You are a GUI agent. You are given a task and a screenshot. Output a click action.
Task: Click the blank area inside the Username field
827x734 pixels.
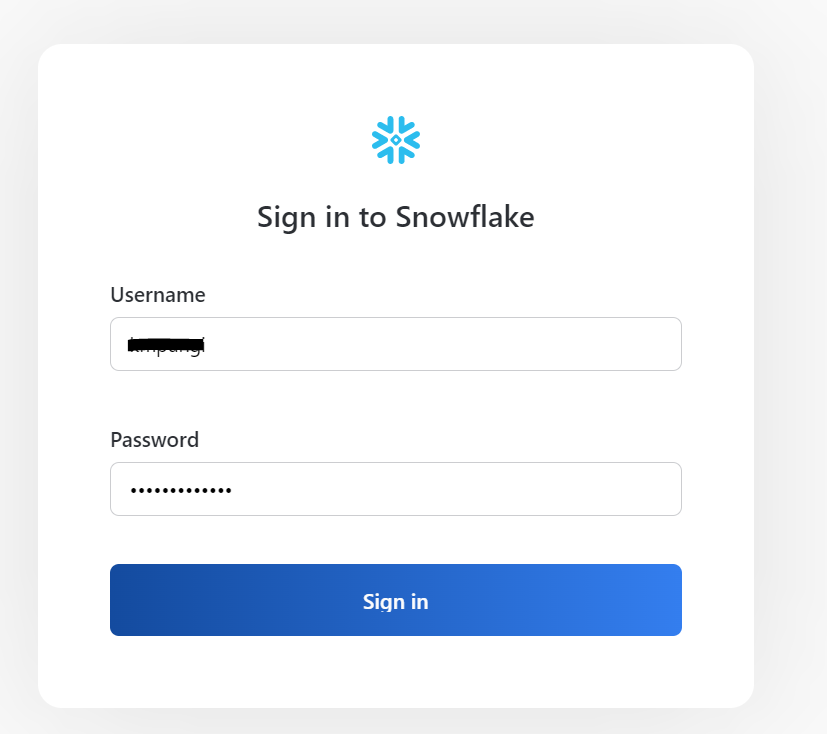(450, 344)
